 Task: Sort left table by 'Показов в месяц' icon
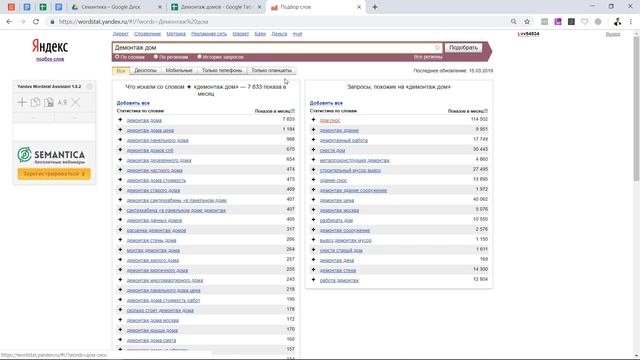tap(293, 111)
